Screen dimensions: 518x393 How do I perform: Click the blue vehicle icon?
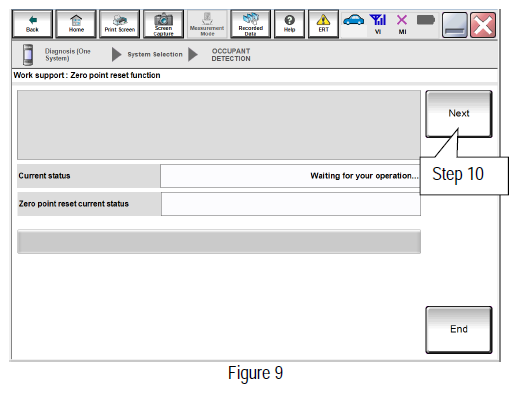pyautogui.click(x=354, y=20)
